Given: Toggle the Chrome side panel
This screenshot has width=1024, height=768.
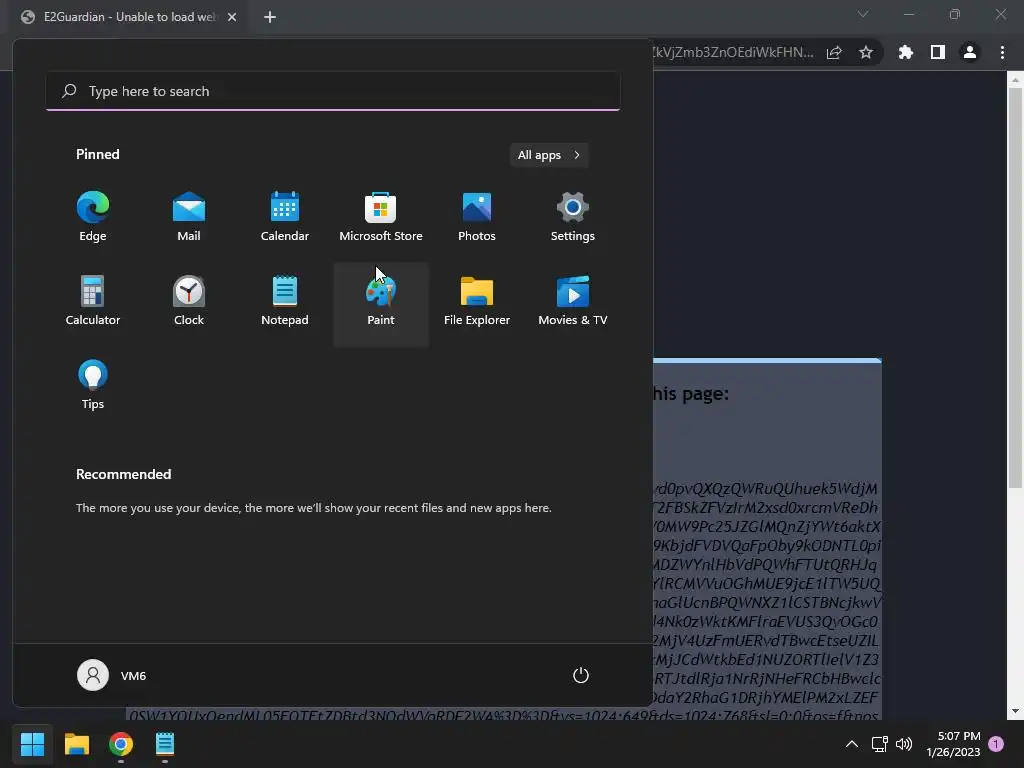Looking at the screenshot, I should click(x=937, y=53).
